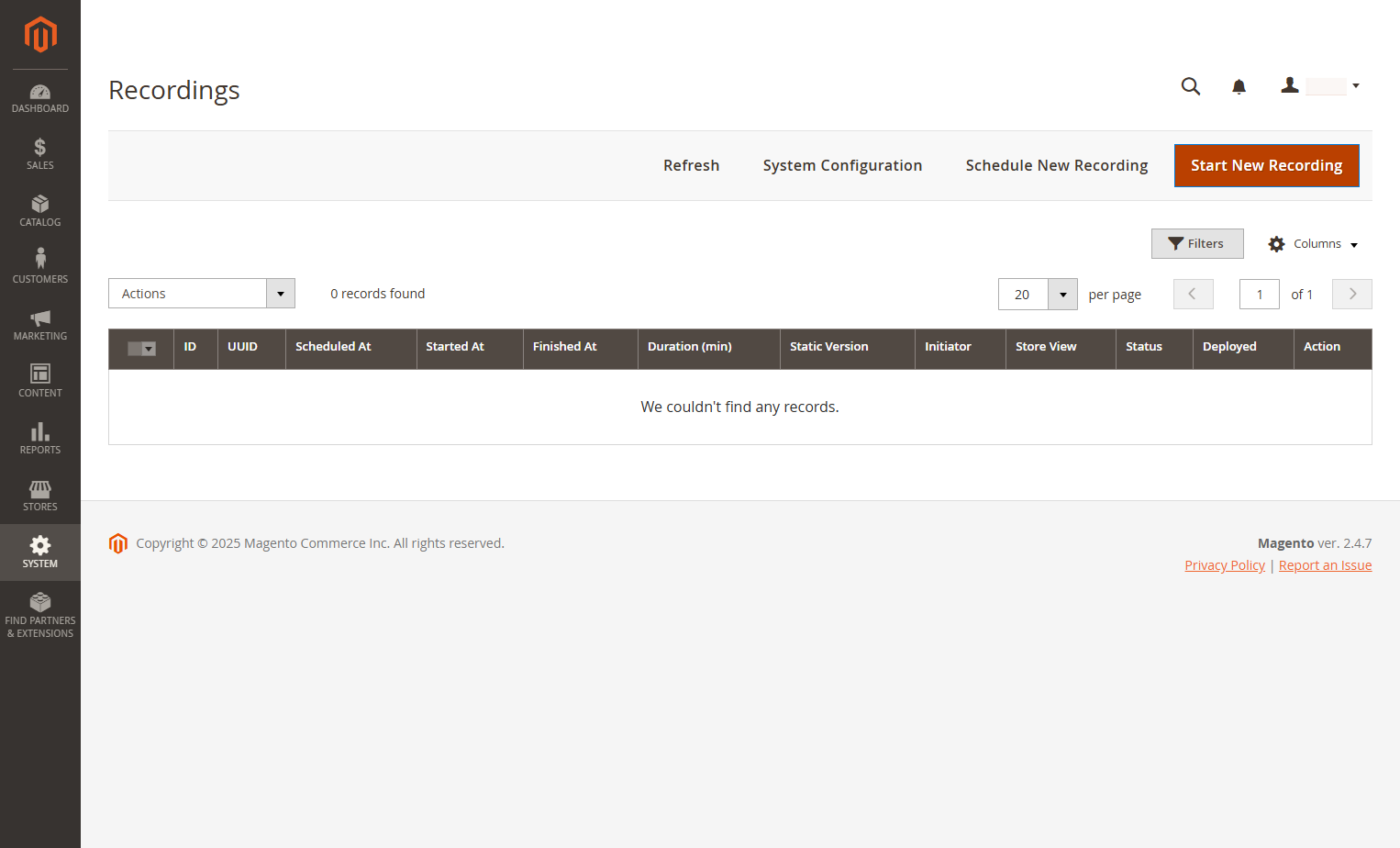Open the Stores menu
The height and width of the screenshot is (848, 1400).
tap(40, 496)
